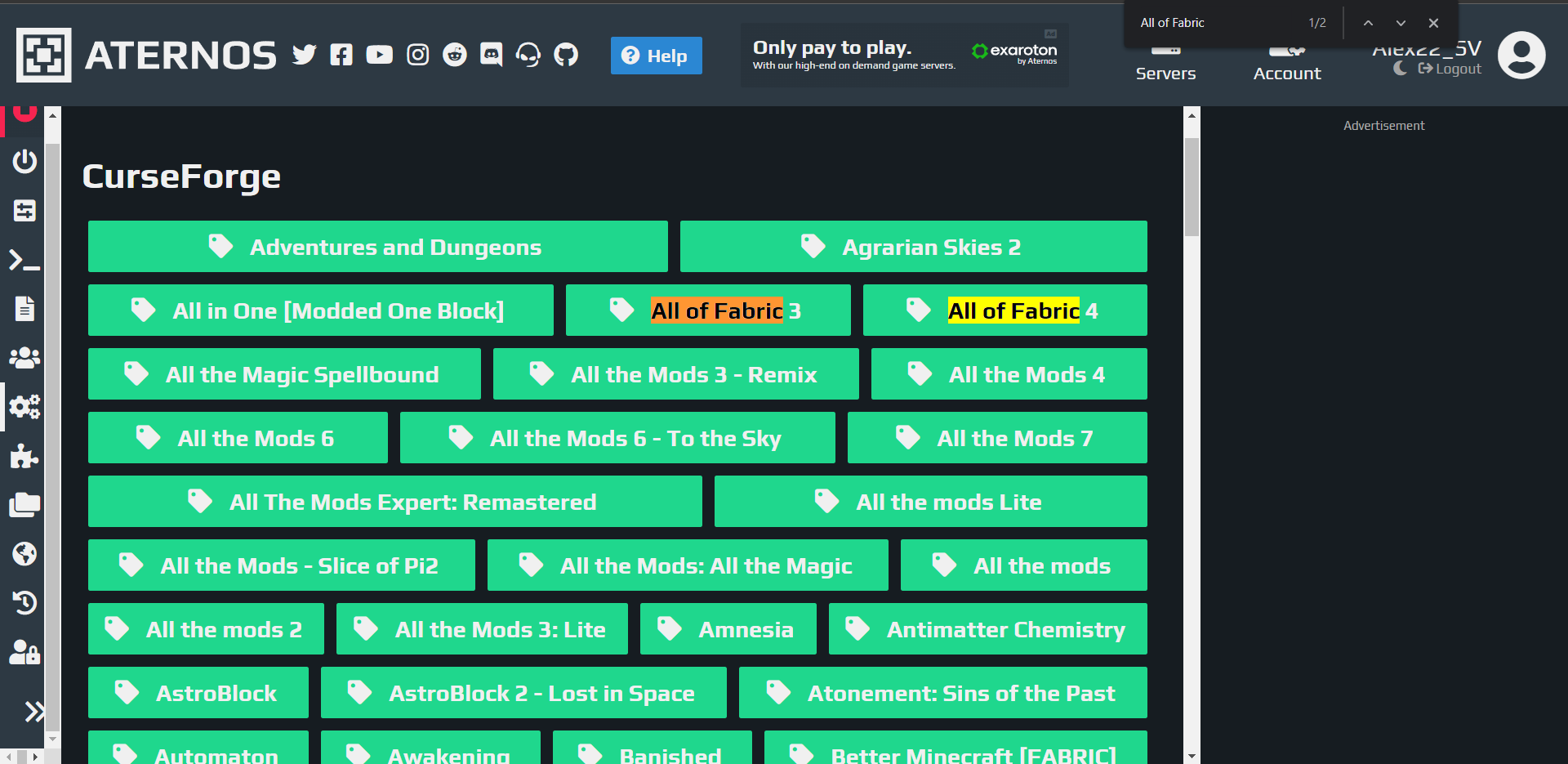Select the Adventures and Dungeons modpack
The width and height of the screenshot is (1568, 764).
[378, 246]
